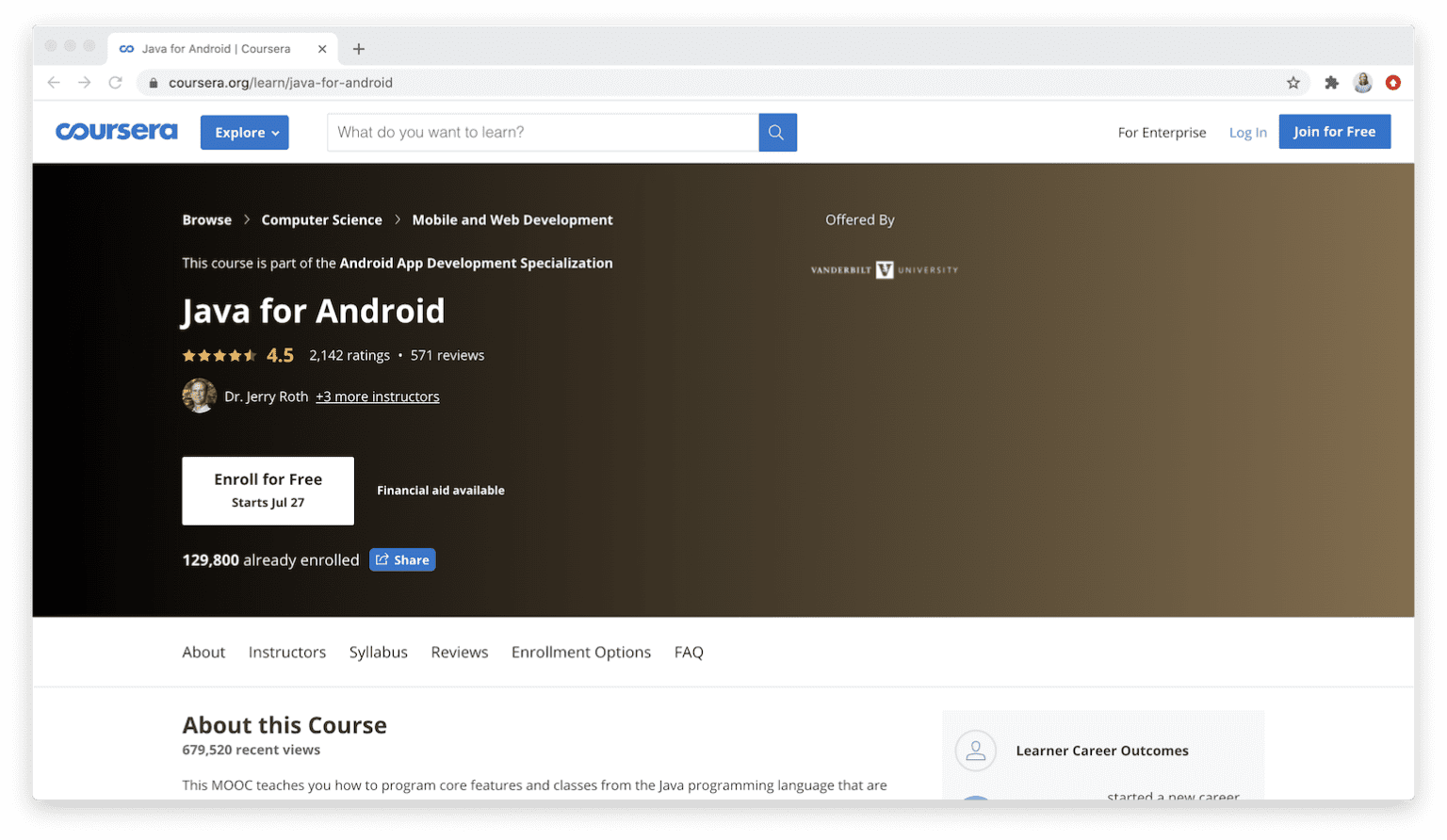Click the Vanderbilt University logo
The image size is (1447, 840).
(884, 269)
